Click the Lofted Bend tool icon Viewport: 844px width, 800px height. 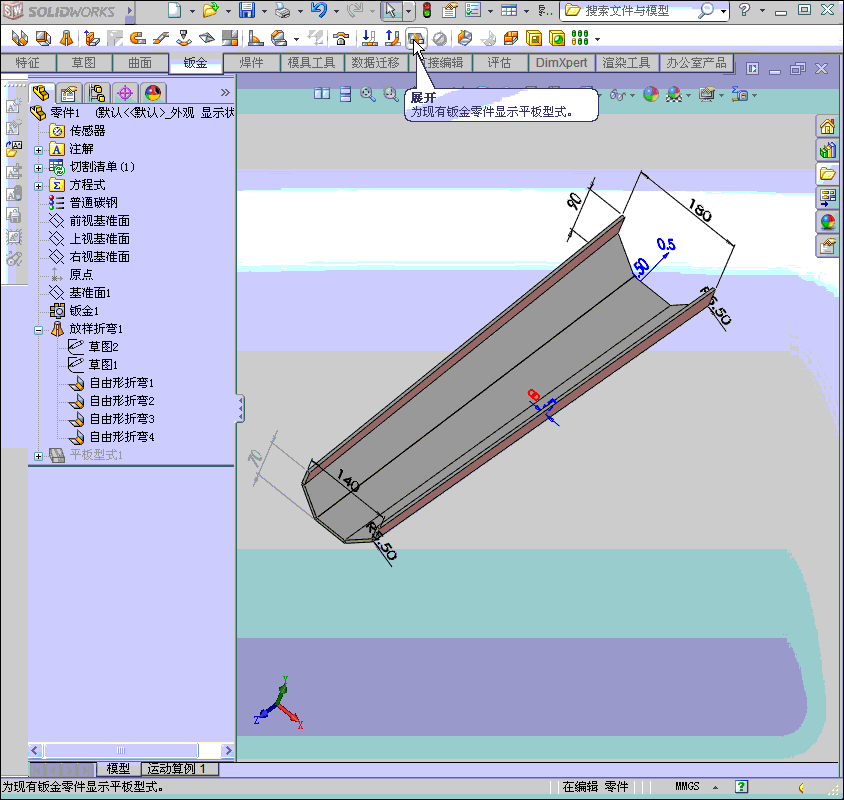point(66,38)
